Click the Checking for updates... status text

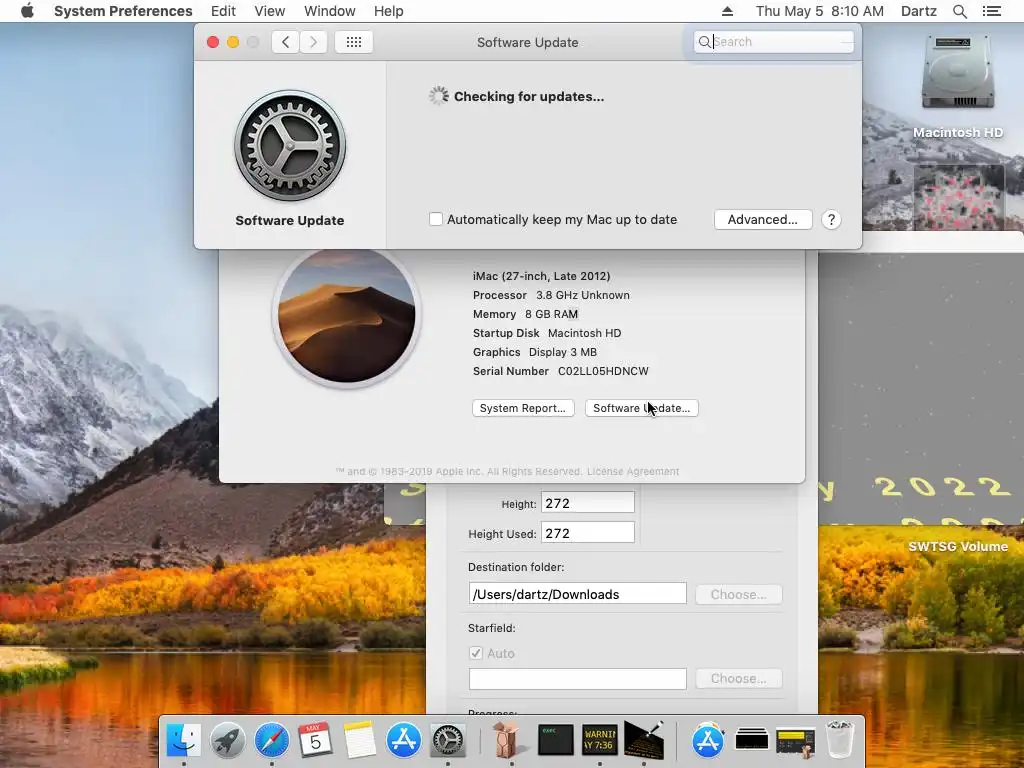pos(529,97)
